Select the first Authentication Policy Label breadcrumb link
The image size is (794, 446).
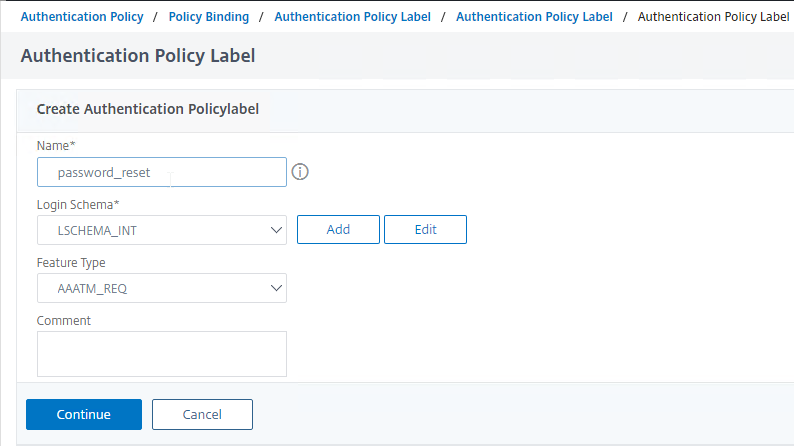(x=352, y=17)
